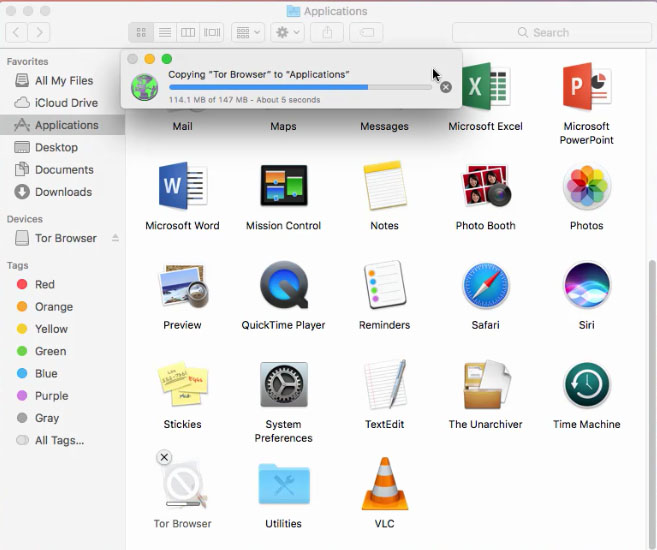Eject the Tor Browser volume

[x=115, y=238]
